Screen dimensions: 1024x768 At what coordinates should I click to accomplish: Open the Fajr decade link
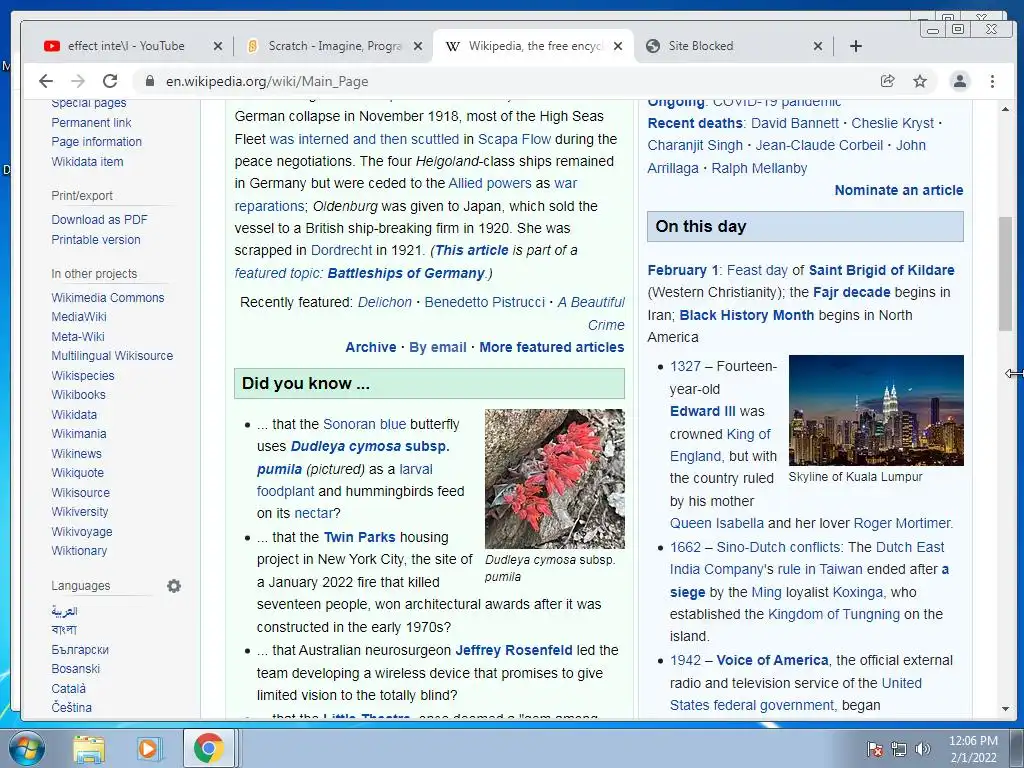(x=852, y=293)
